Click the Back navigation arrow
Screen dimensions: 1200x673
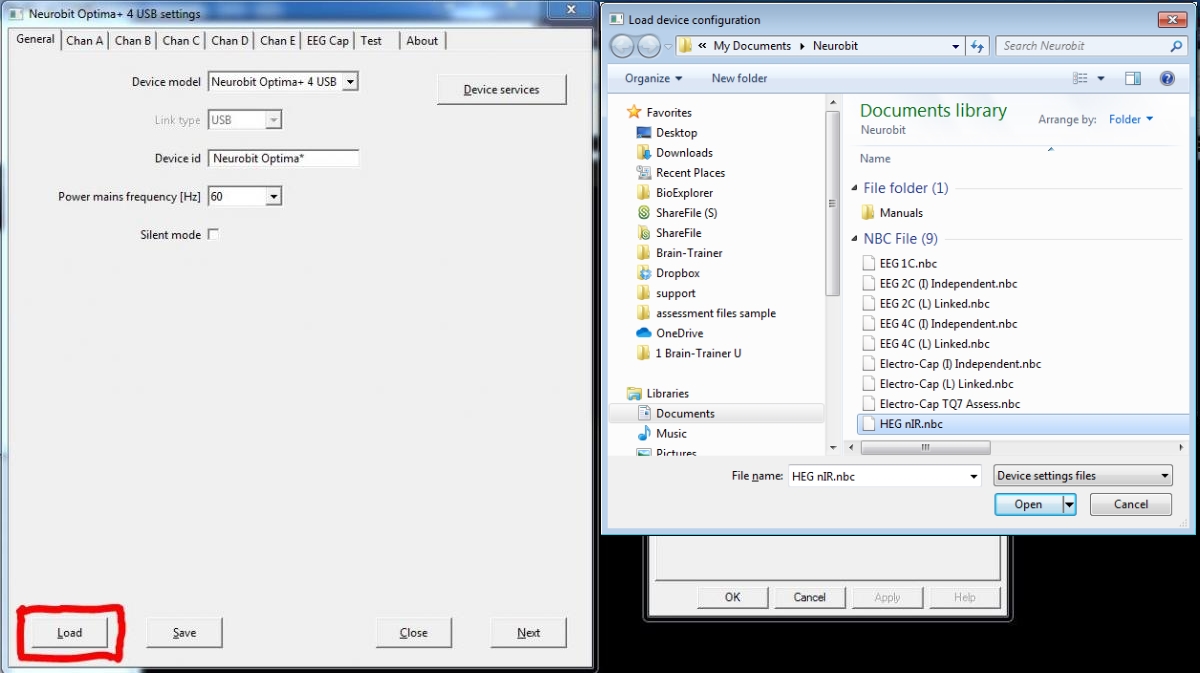622,46
